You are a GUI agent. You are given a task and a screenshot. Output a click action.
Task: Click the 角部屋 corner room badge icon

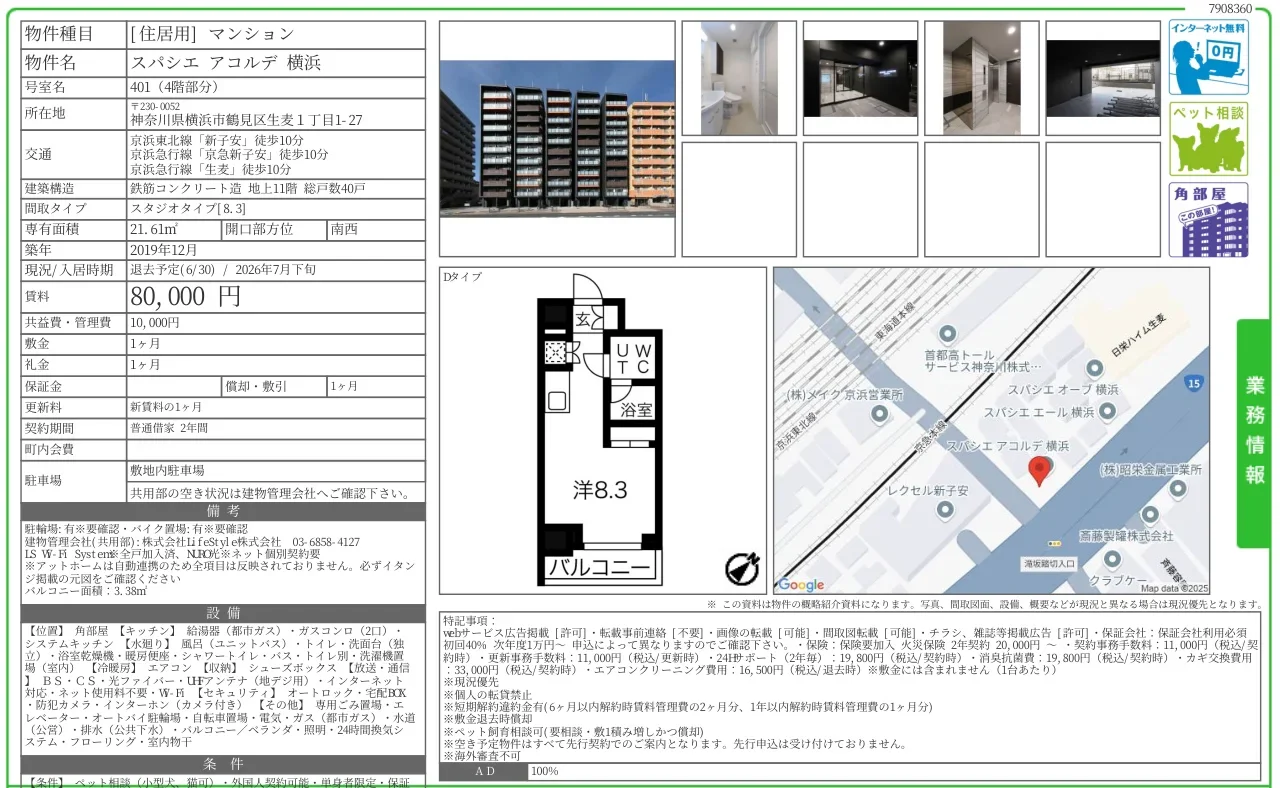(x=1208, y=220)
